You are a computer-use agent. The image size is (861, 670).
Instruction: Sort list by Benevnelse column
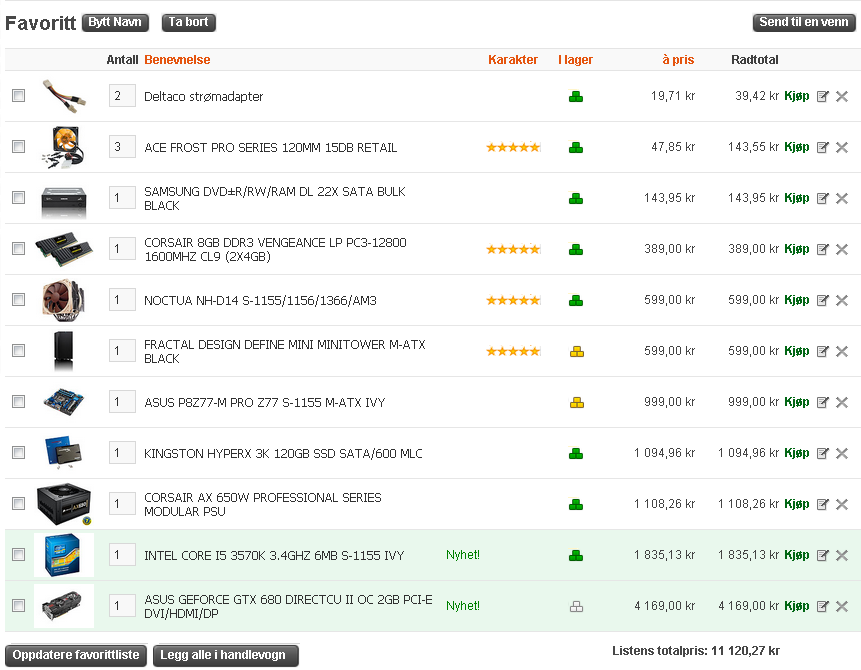pos(177,60)
